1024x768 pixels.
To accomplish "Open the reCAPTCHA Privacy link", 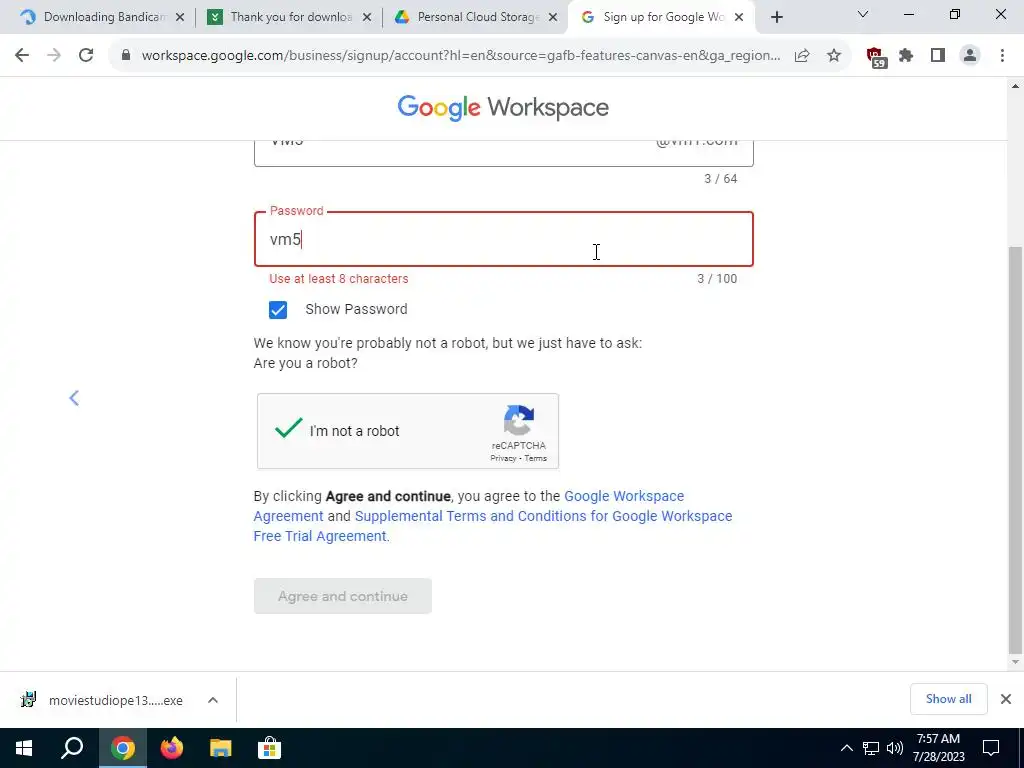I will pyautogui.click(x=503, y=458).
